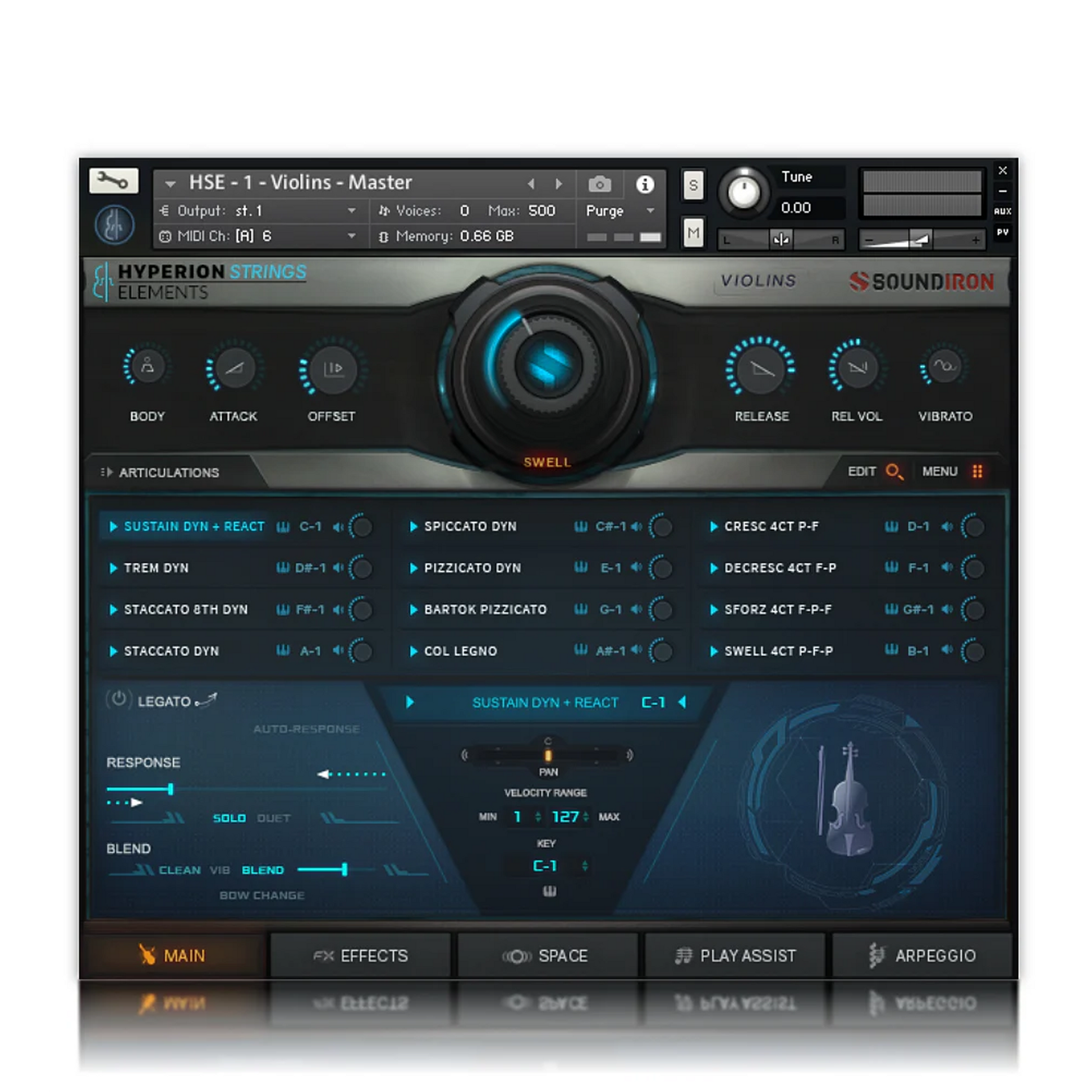
Task: Toggle BOW CHANGE option
Action: click(262, 896)
